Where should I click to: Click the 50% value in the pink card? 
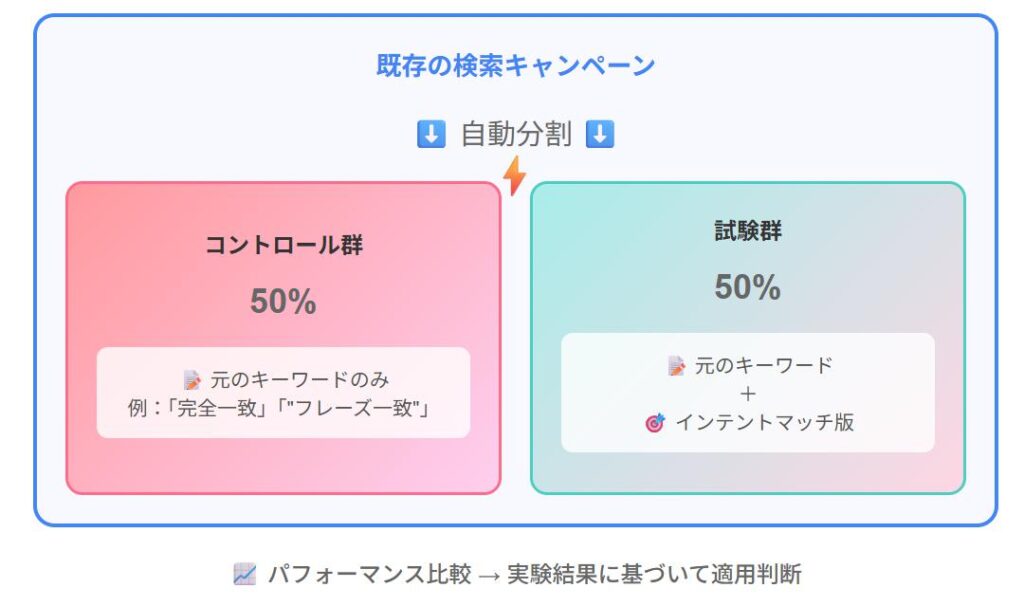(283, 302)
